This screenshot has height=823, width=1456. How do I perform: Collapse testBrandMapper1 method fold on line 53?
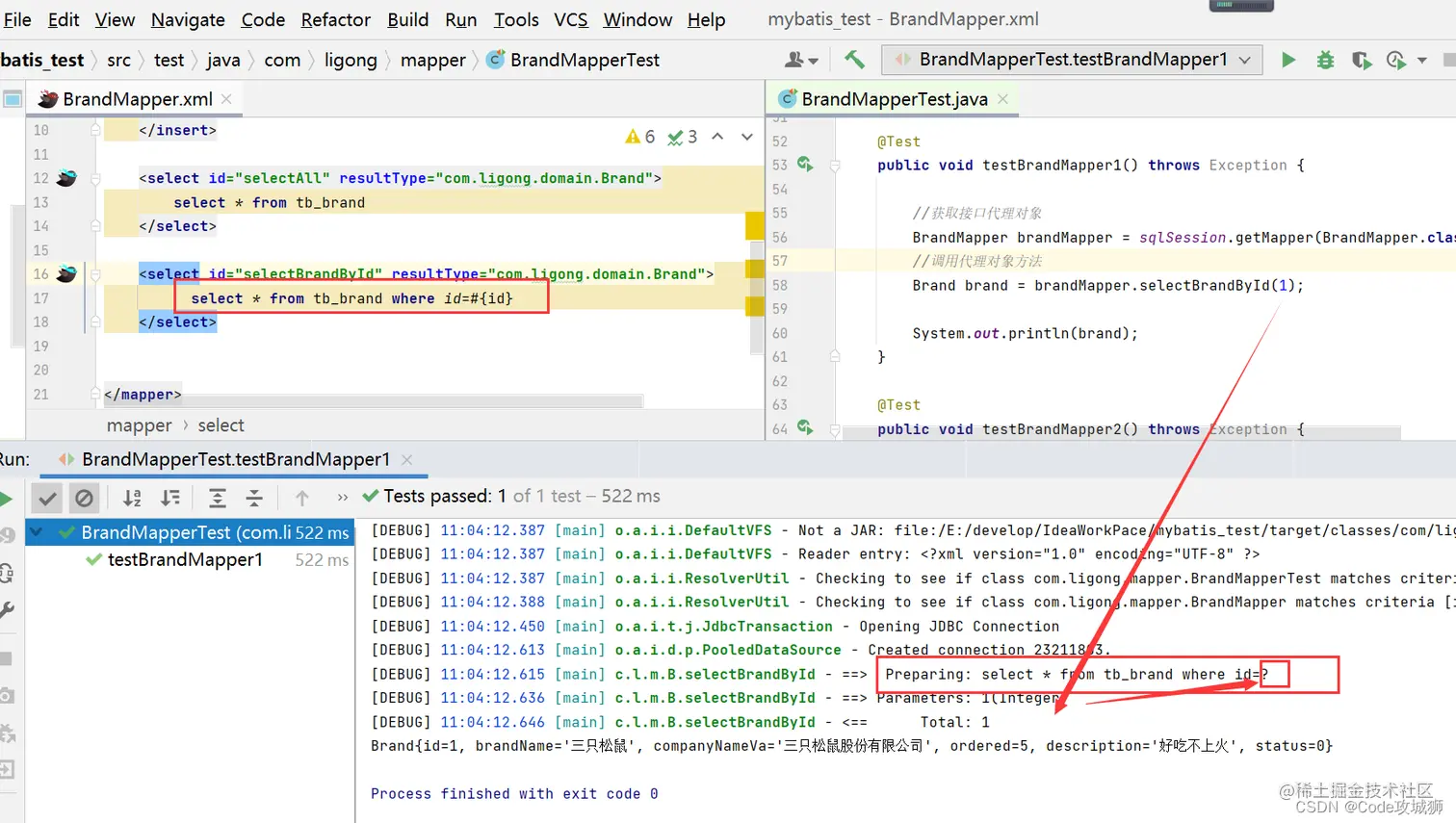click(835, 166)
